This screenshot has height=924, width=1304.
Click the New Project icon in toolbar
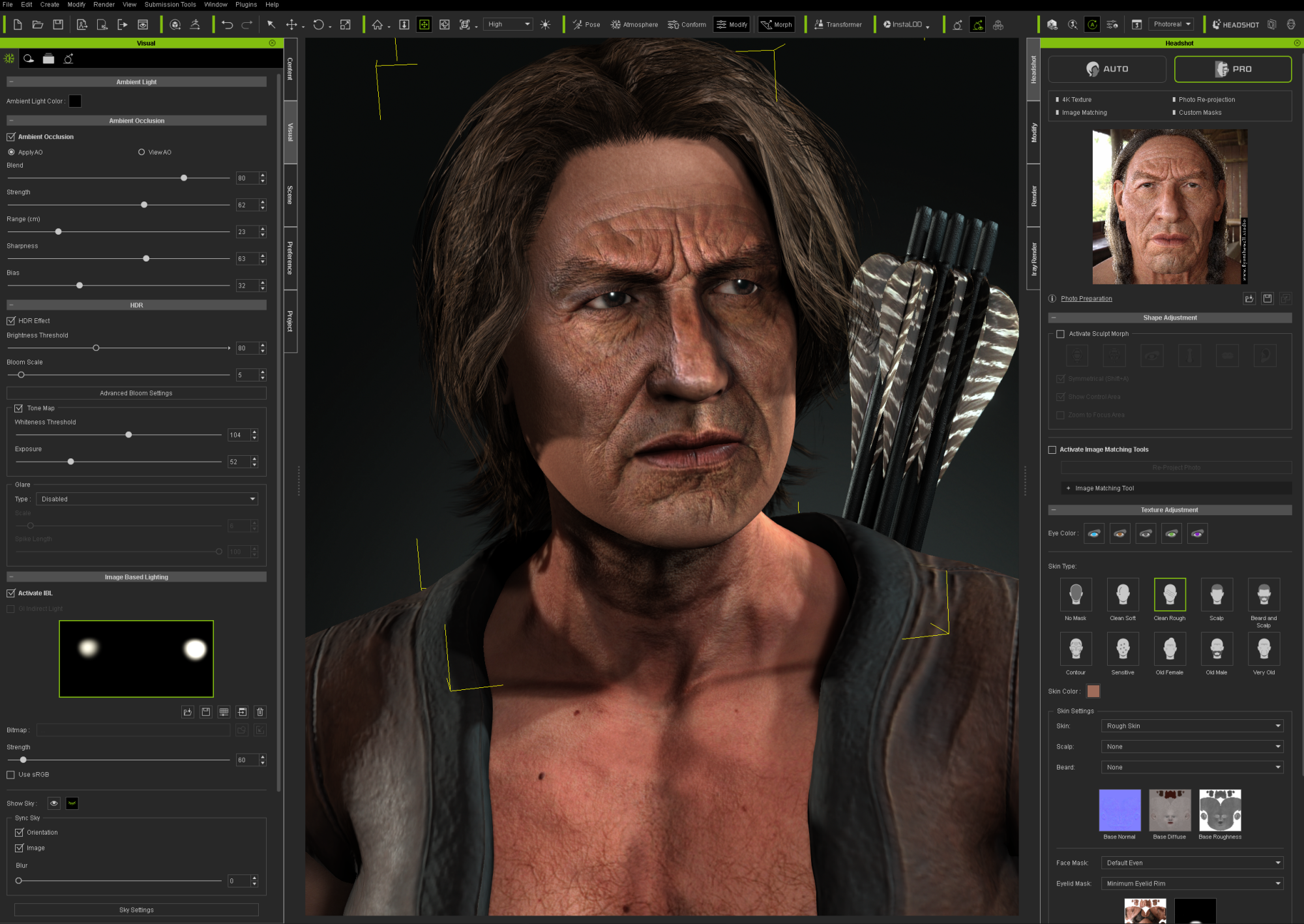click(x=18, y=25)
